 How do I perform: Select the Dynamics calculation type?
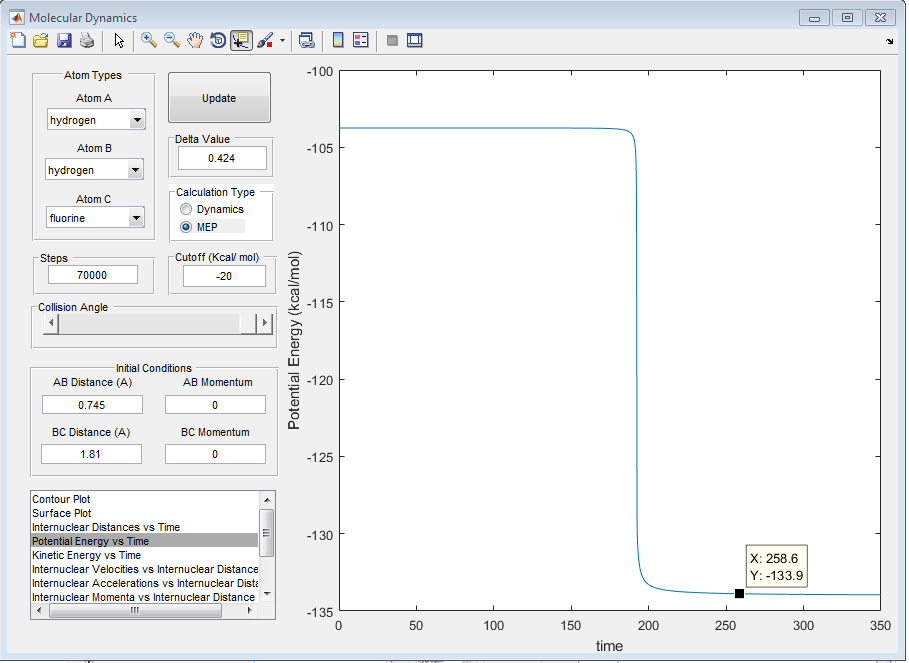[x=185, y=209]
